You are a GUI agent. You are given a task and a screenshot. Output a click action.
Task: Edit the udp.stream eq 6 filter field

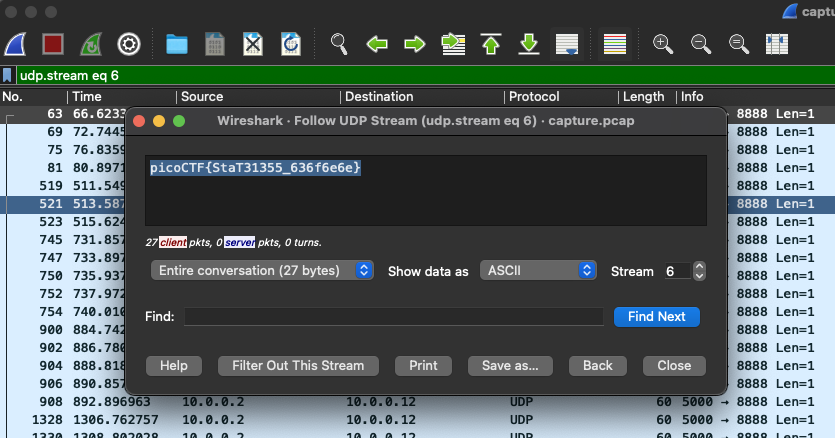(x=426, y=75)
